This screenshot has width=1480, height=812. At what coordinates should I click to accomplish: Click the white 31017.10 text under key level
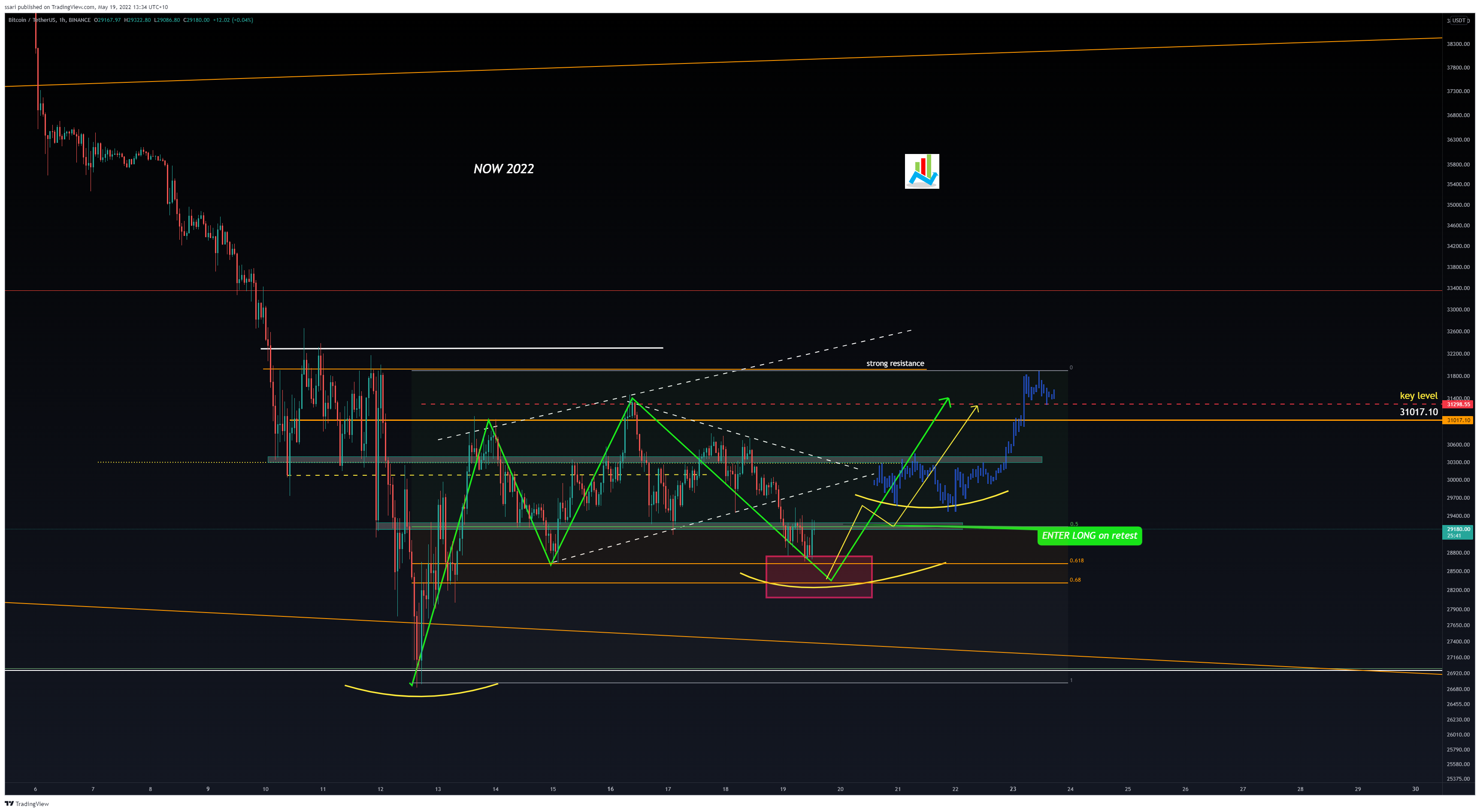click(1419, 412)
